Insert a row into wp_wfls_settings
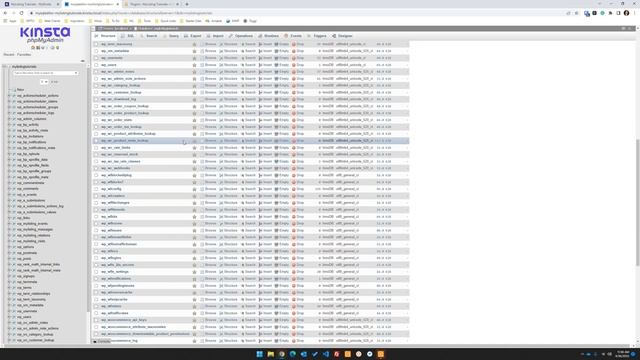Screen dimensions: 640x360 point(265,272)
